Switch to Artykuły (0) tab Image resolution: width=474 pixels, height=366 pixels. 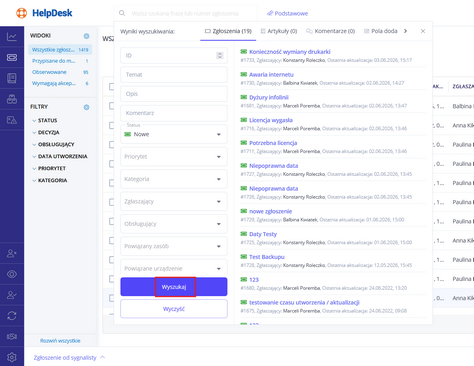[x=279, y=31]
